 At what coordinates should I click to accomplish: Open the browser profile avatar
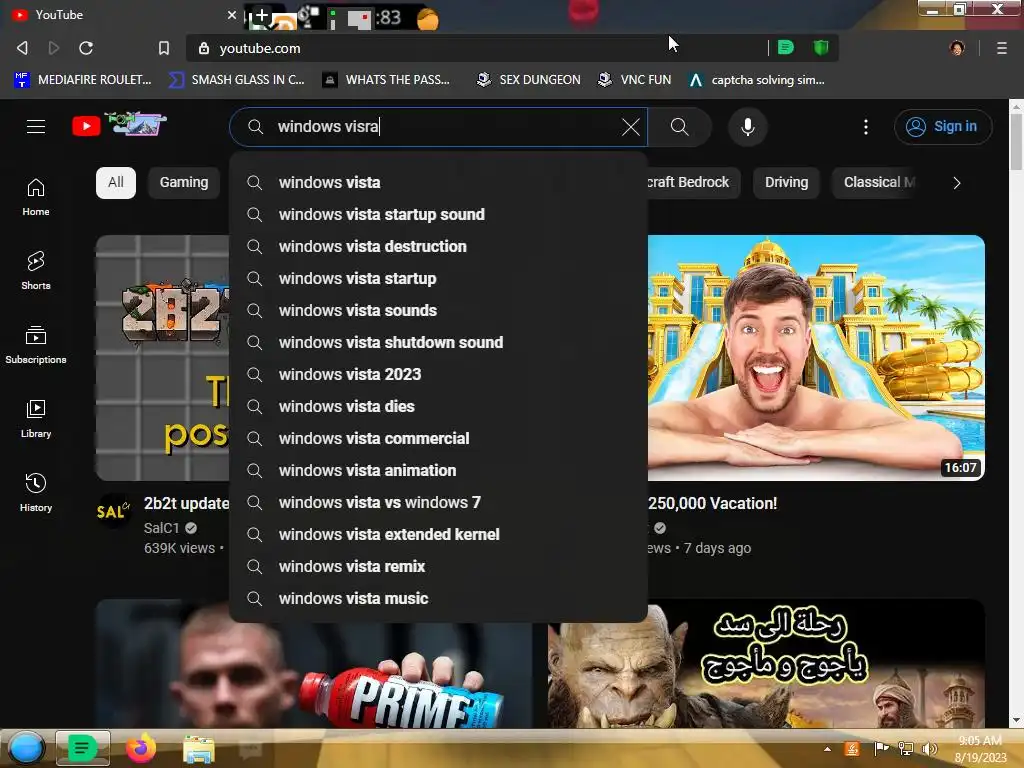pyautogui.click(x=957, y=48)
